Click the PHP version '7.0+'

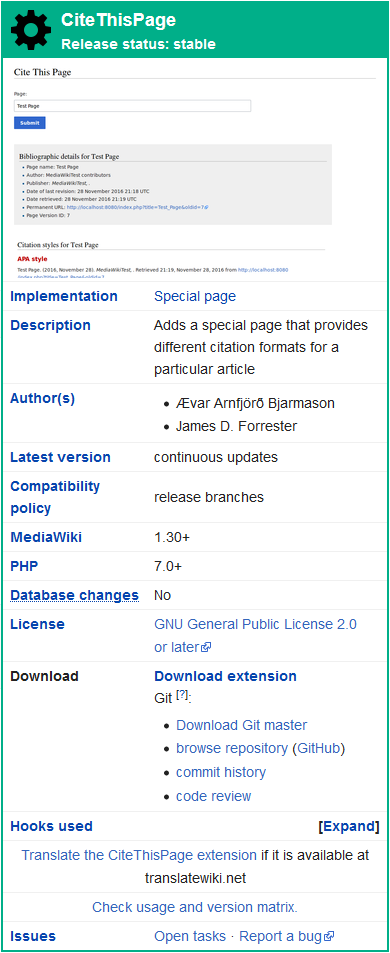click(168, 566)
